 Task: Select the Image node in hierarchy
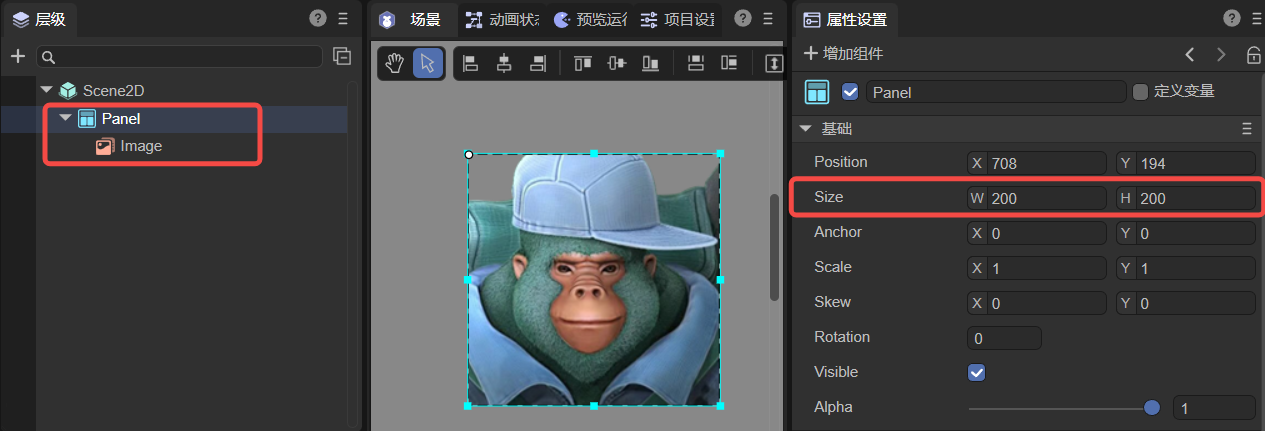[x=141, y=146]
